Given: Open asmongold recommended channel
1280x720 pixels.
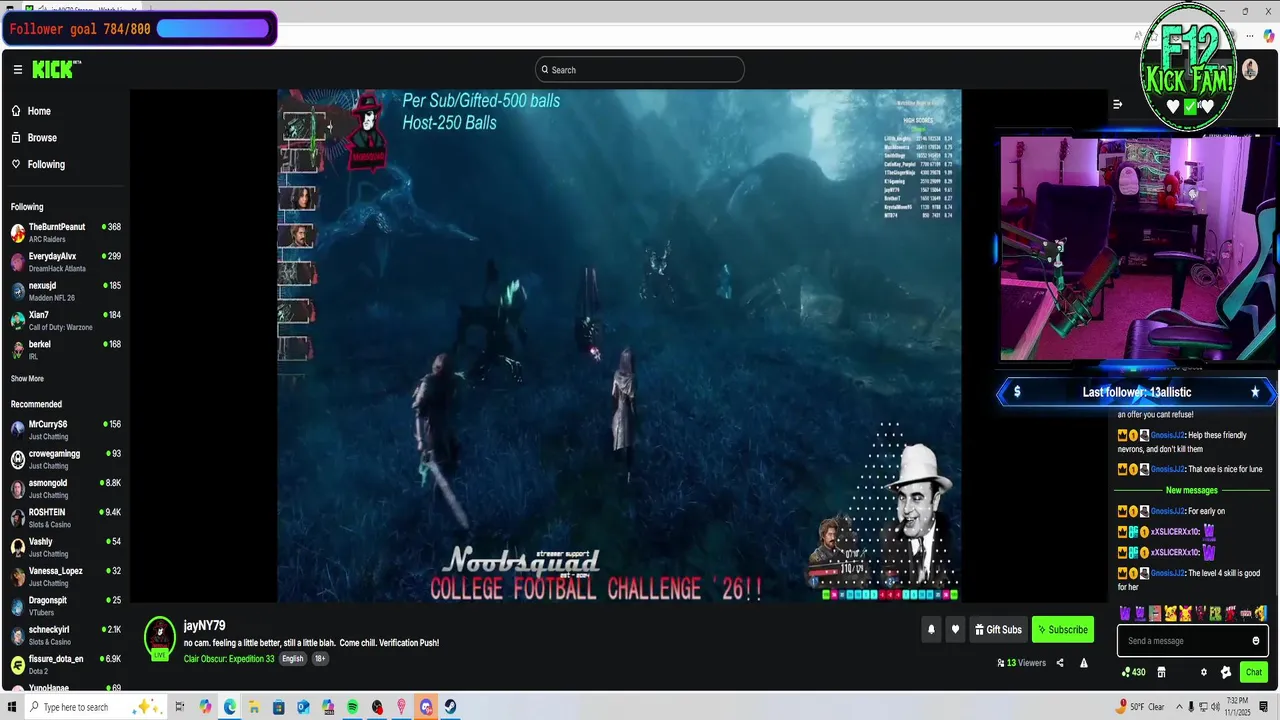Looking at the screenshot, I should pyautogui.click(x=66, y=488).
